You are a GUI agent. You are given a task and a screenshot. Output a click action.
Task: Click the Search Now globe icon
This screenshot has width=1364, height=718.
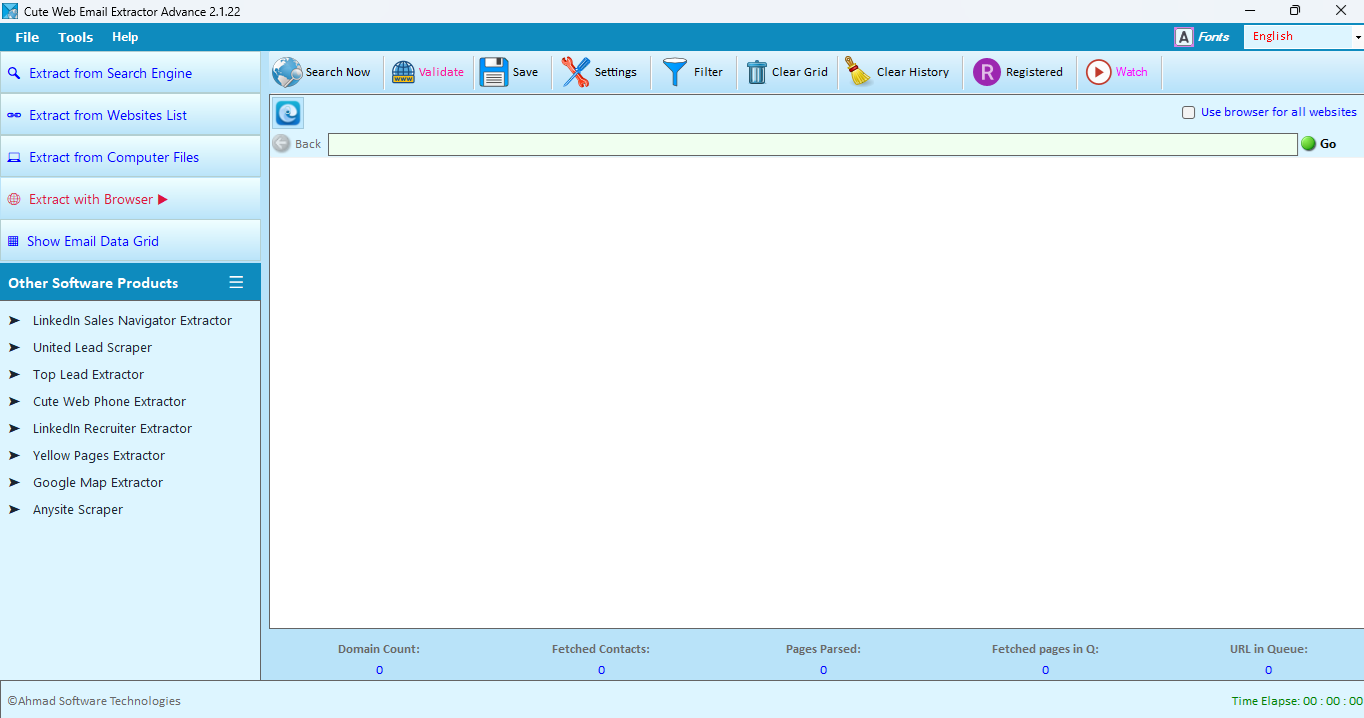tap(287, 72)
